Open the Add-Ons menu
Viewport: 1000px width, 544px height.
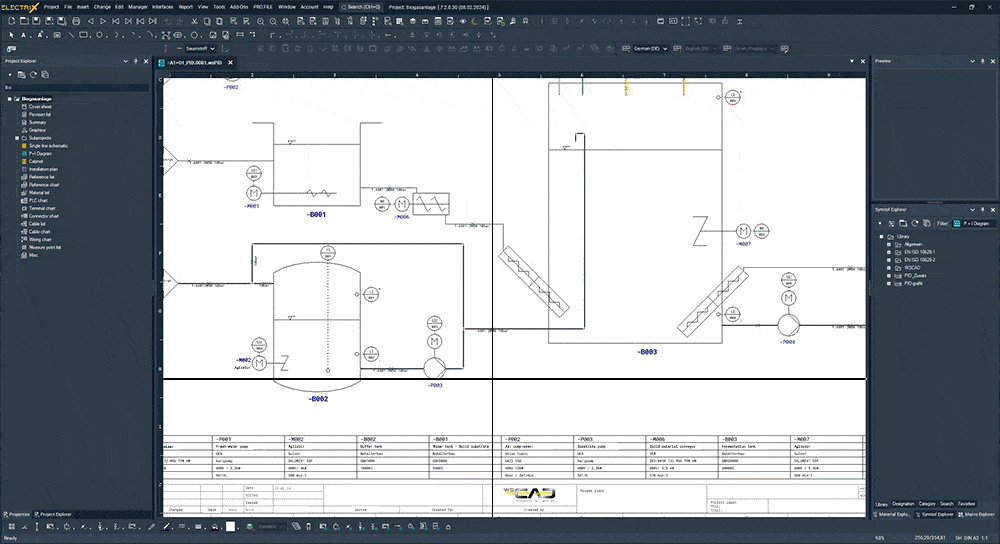pos(239,7)
